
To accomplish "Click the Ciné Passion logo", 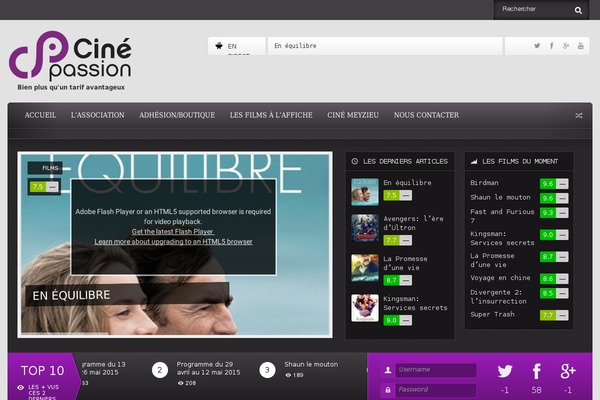I will [71, 60].
